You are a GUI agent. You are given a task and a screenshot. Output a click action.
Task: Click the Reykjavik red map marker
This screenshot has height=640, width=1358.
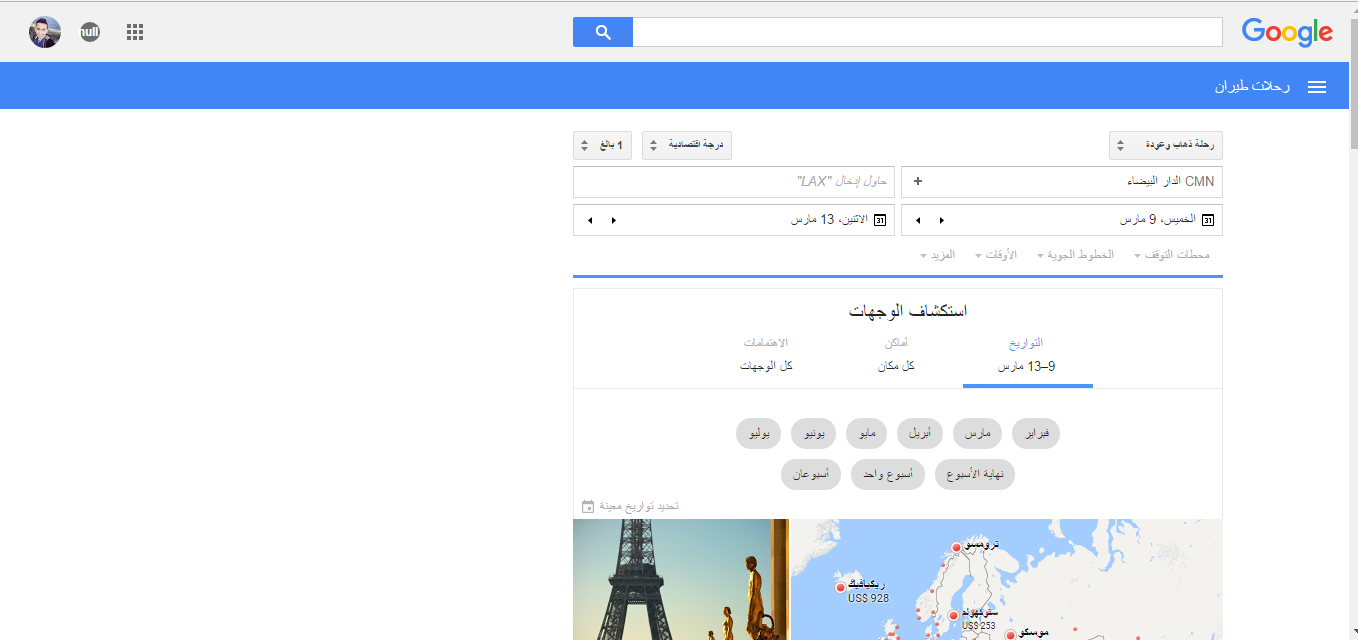point(840,588)
